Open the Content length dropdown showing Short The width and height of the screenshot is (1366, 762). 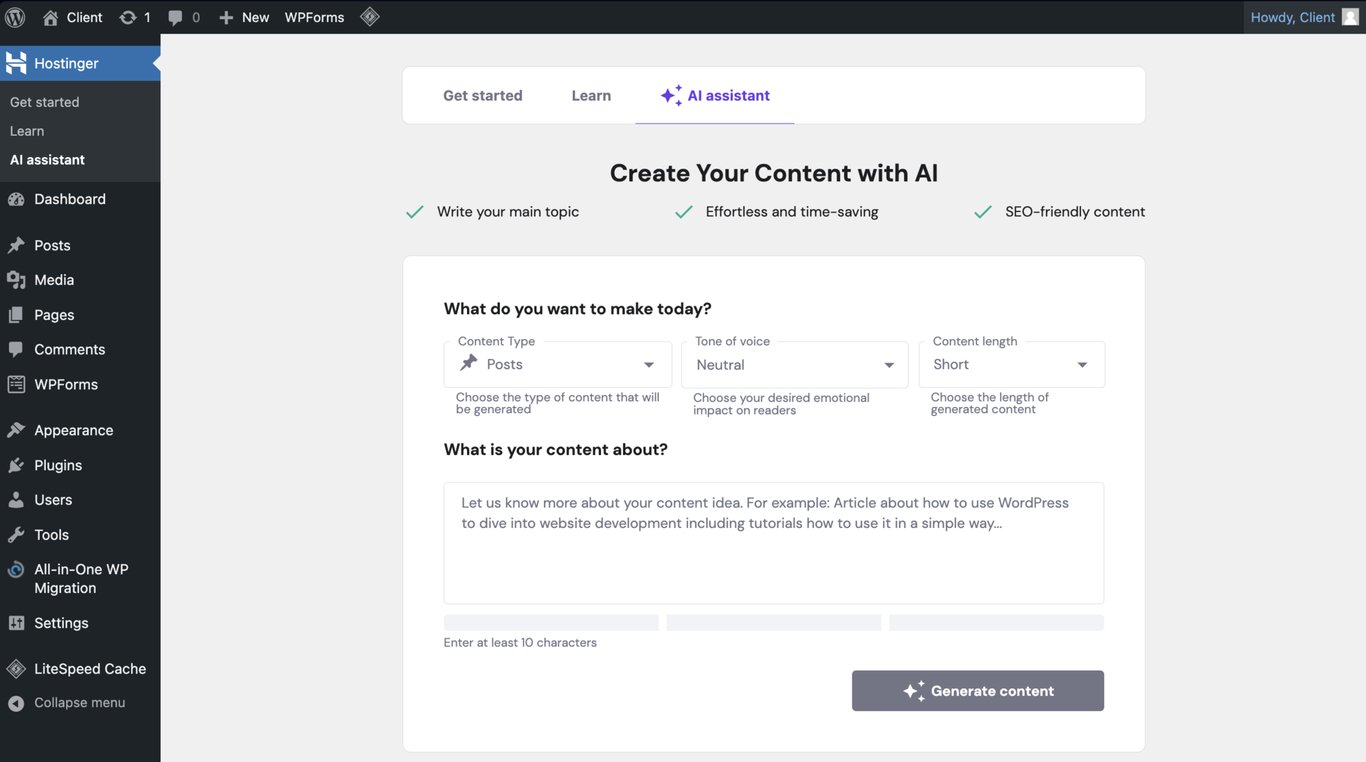coord(1011,364)
